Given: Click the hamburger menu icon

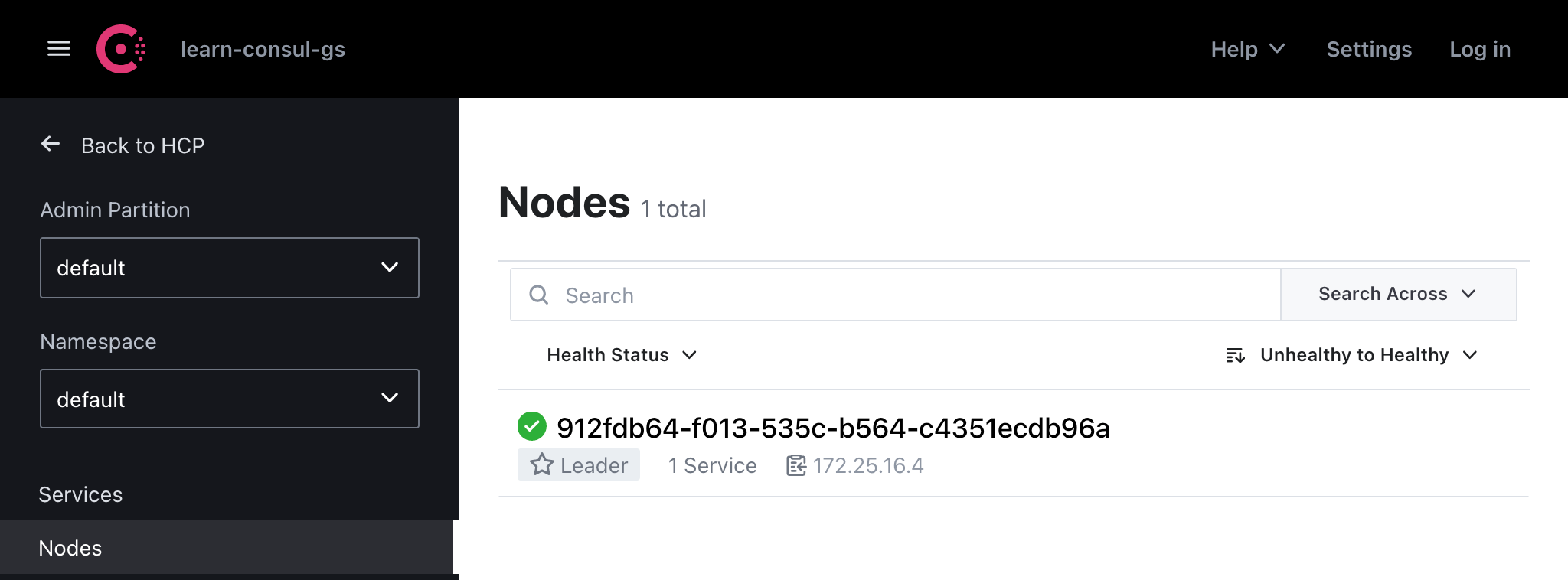Looking at the screenshot, I should point(59,49).
